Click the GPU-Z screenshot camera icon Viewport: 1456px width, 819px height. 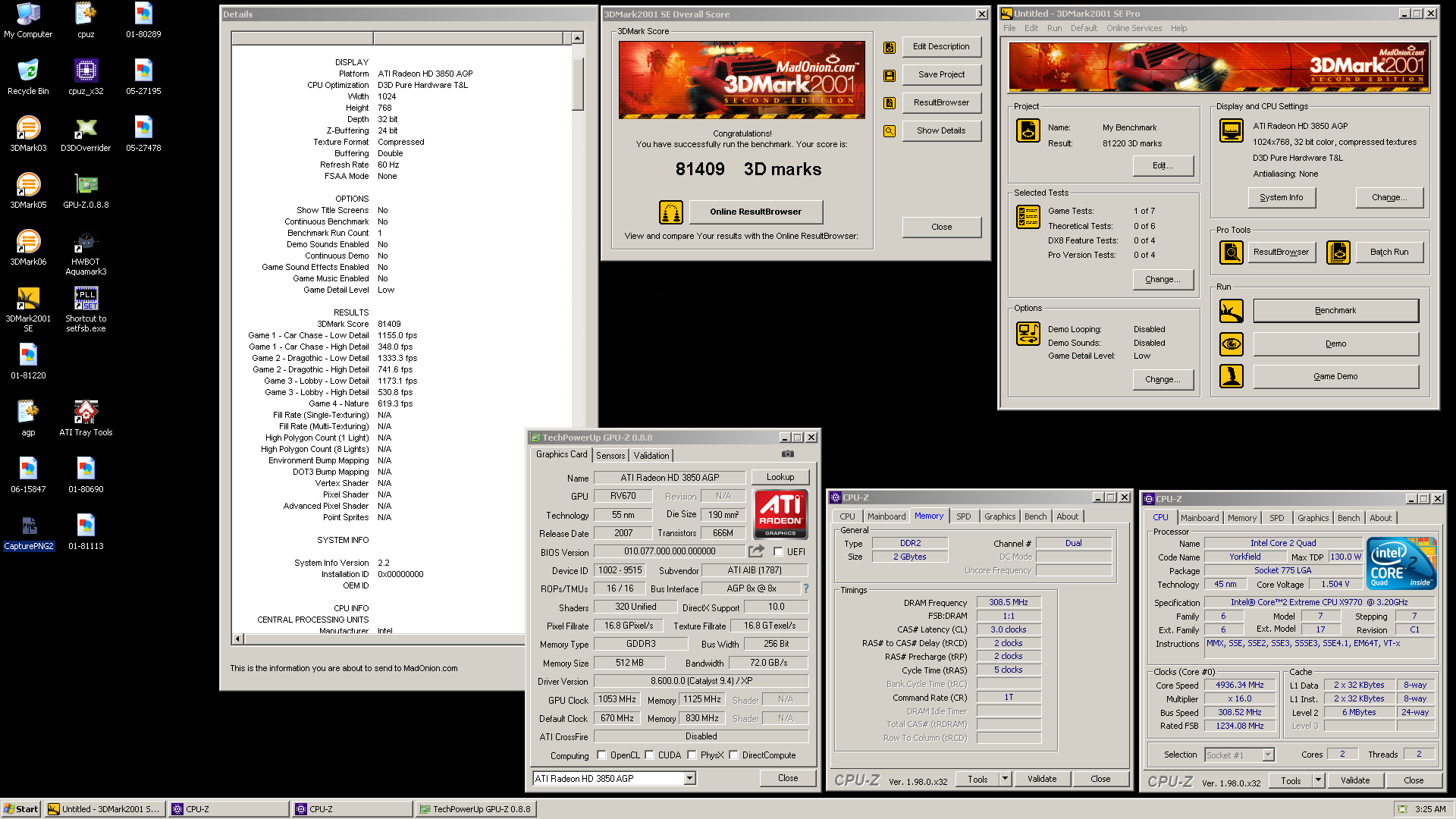click(788, 453)
